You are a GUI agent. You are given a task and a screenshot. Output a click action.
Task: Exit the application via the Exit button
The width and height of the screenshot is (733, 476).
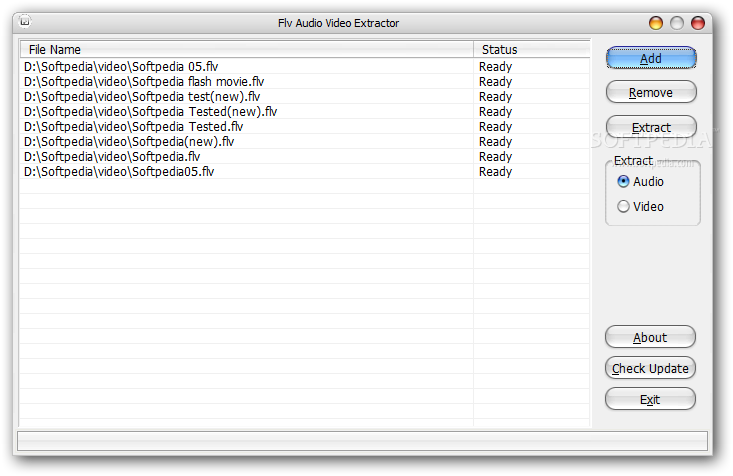pos(650,399)
